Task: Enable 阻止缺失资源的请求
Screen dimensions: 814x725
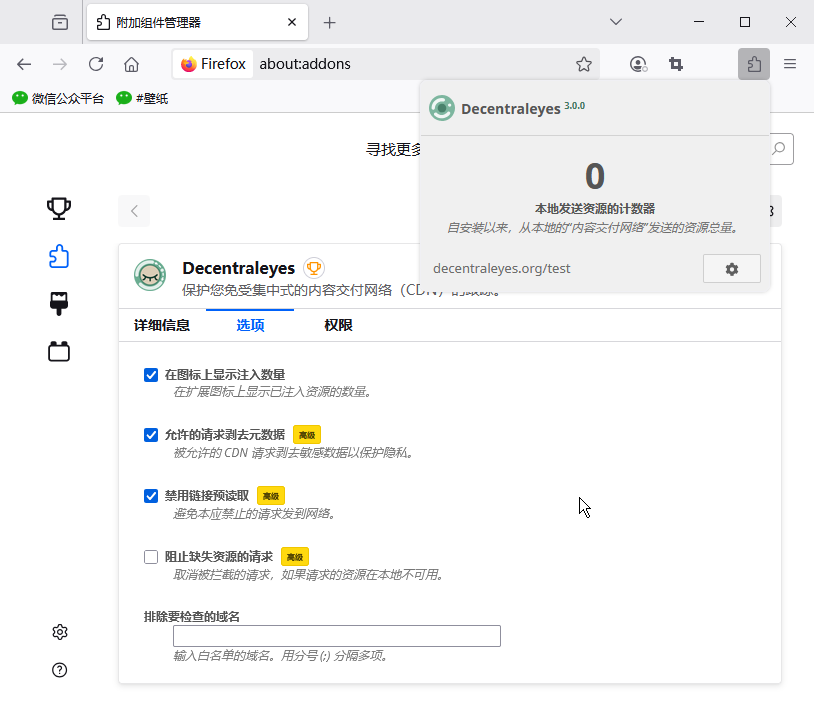Action: pyautogui.click(x=151, y=557)
